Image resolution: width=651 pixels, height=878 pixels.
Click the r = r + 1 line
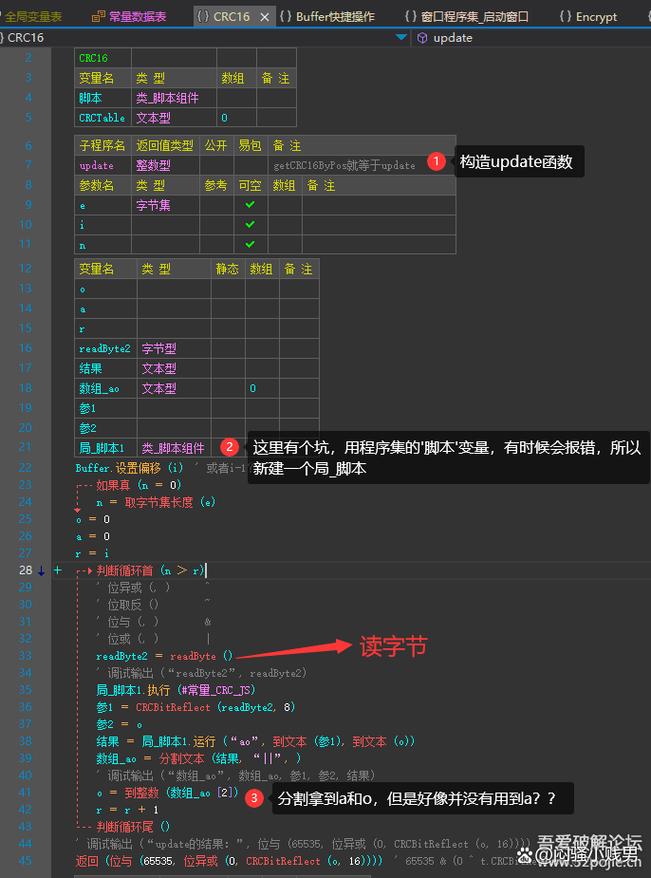(x=127, y=810)
